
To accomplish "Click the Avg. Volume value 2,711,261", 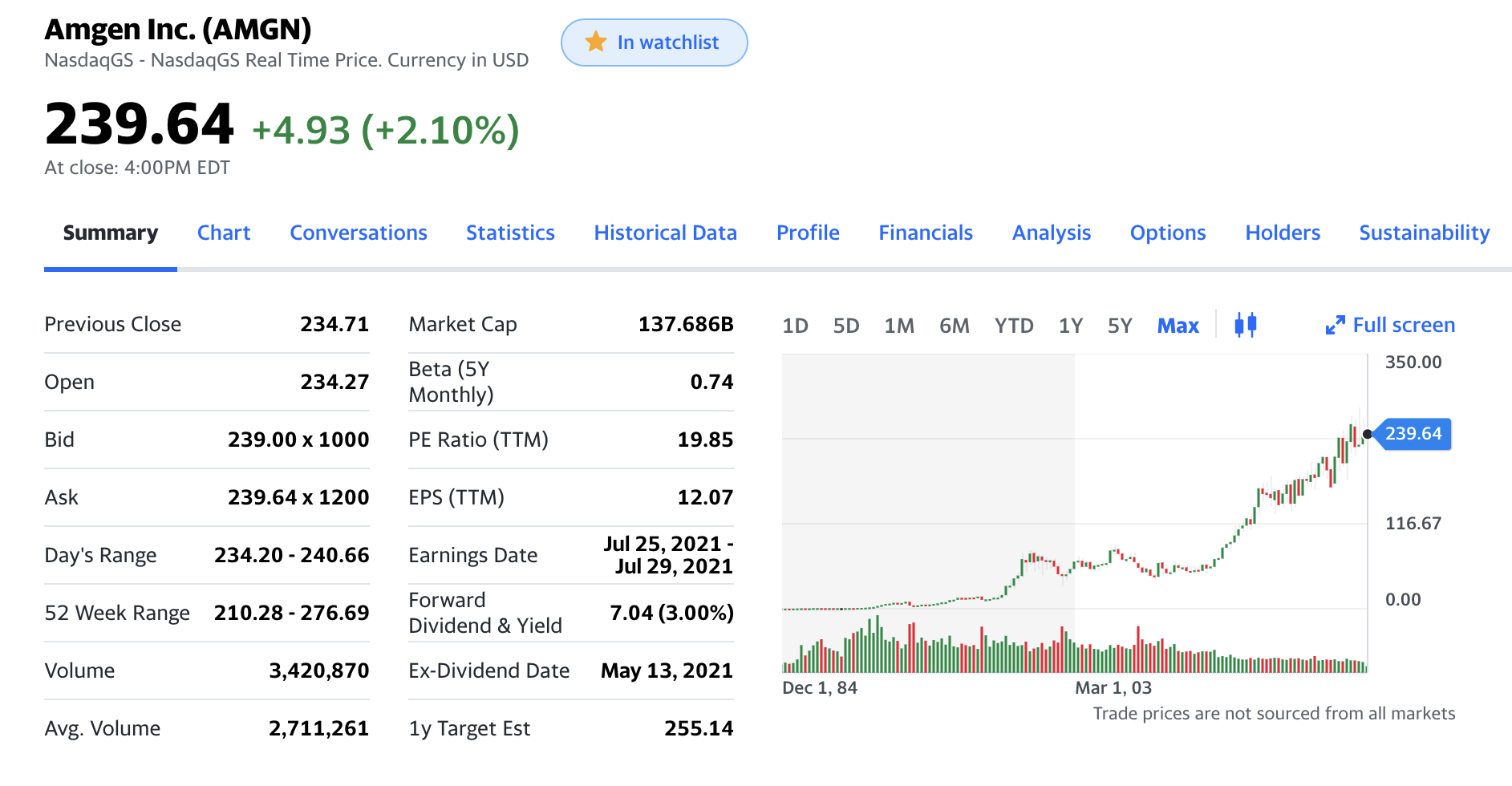I will pos(319,728).
